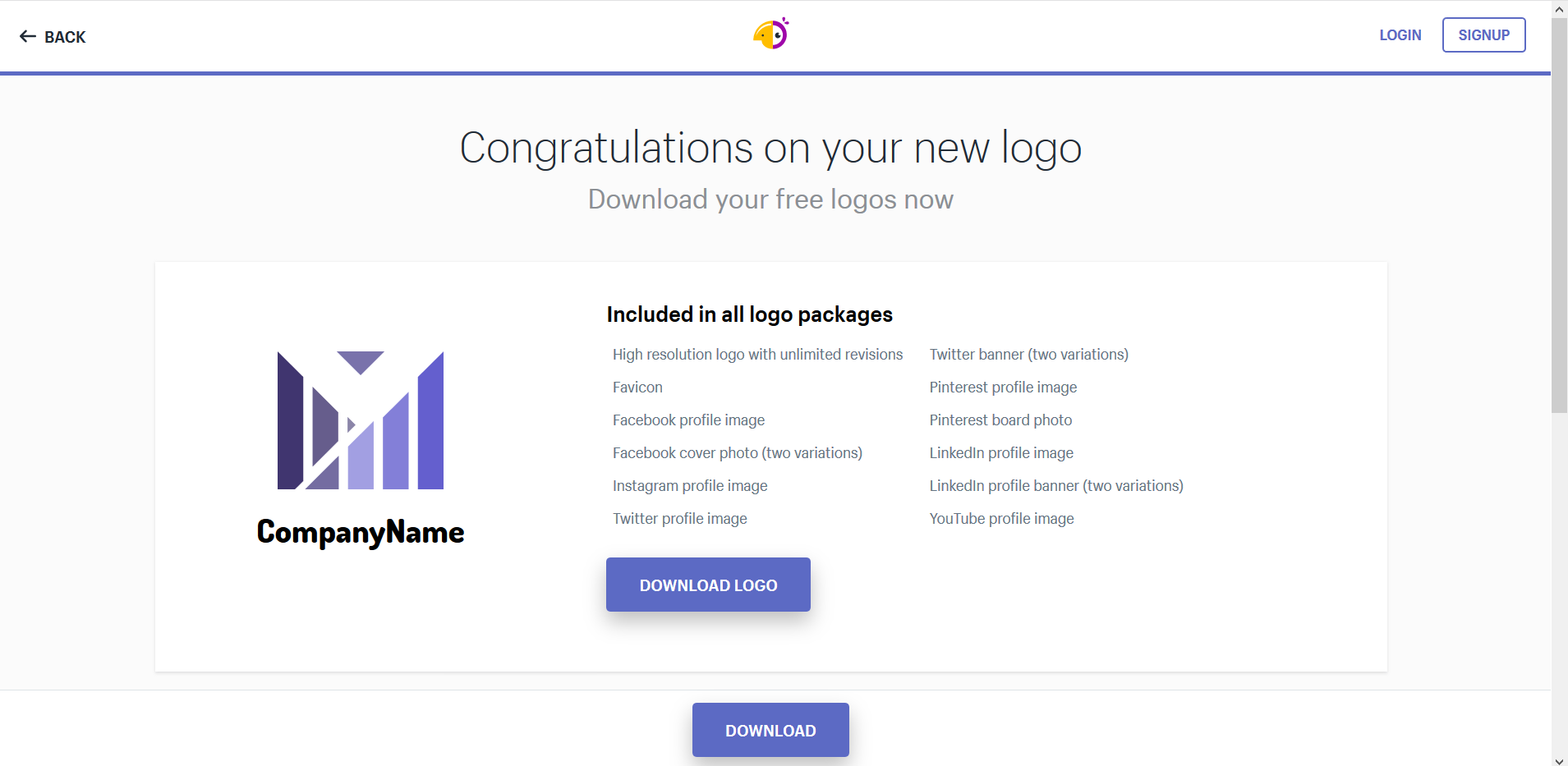Click the BACK arrow icon
The width and height of the screenshot is (1568, 766).
(x=28, y=37)
